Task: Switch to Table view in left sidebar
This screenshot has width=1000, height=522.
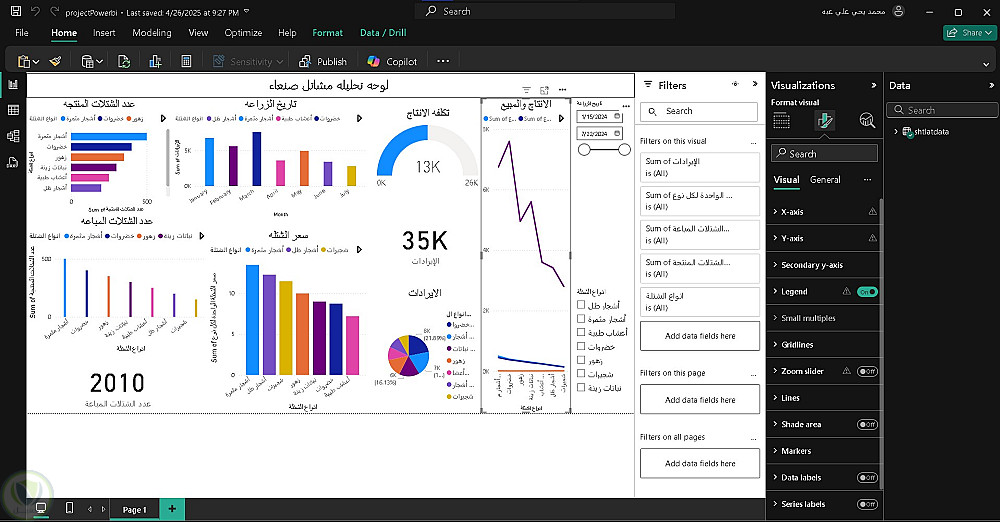Action: pos(13,110)
